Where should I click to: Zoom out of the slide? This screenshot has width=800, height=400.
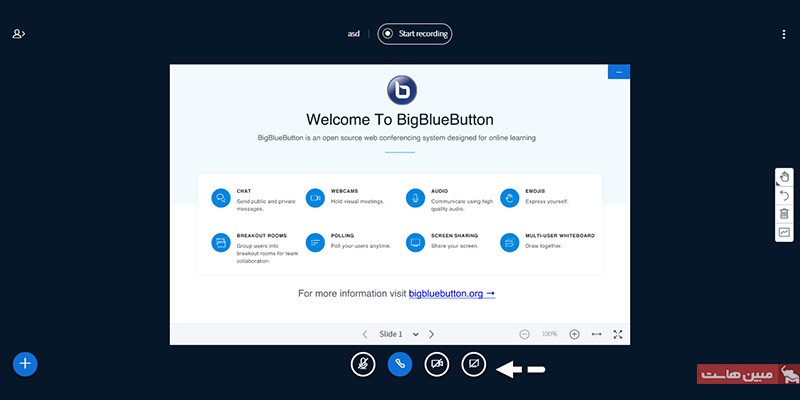pyautogui.click(x=524, y=334)
